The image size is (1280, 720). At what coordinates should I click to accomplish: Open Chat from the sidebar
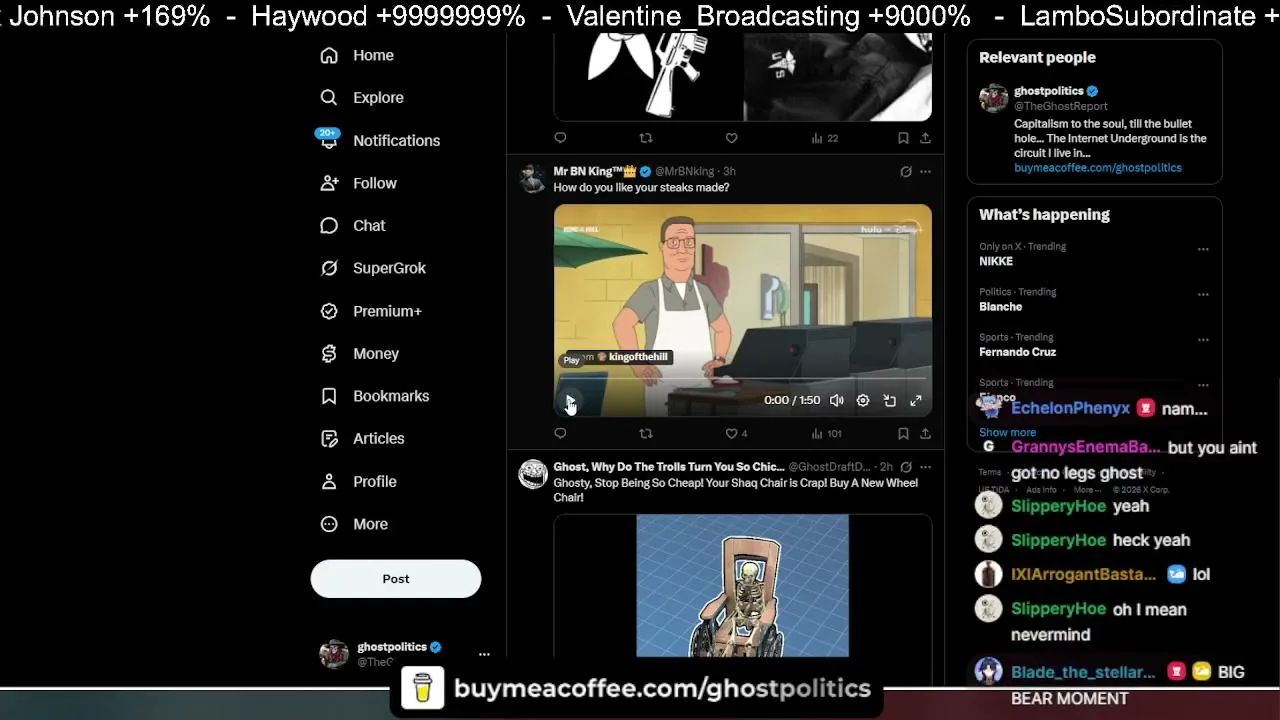tap(352, 226)
